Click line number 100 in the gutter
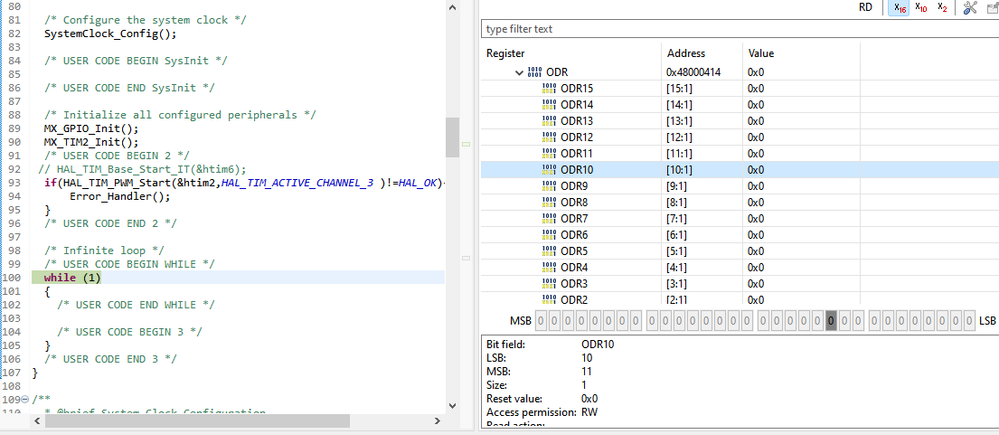The width and height of the screenshot is (999, 435). pos(11,278)
